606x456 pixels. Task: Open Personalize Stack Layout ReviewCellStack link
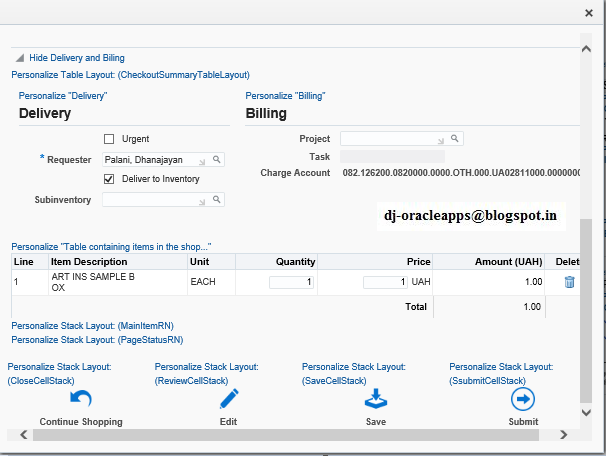click(x=206, y=374)
